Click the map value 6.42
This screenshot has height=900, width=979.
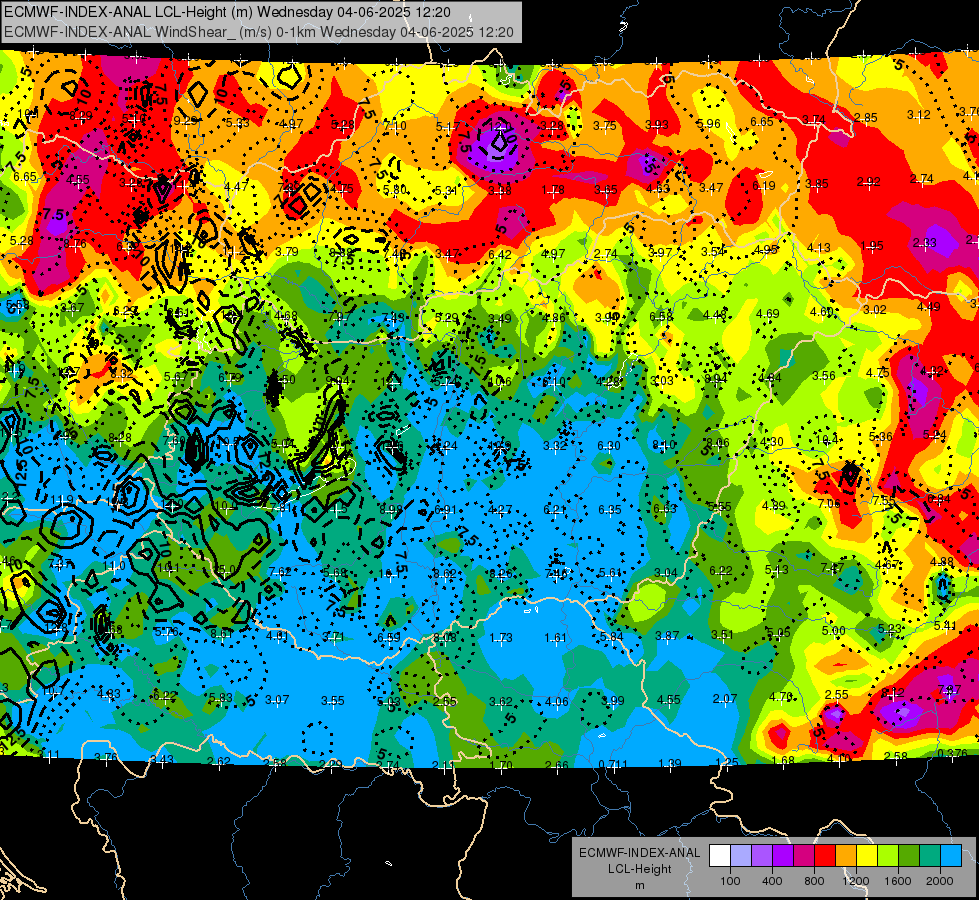tap(500, 254)
